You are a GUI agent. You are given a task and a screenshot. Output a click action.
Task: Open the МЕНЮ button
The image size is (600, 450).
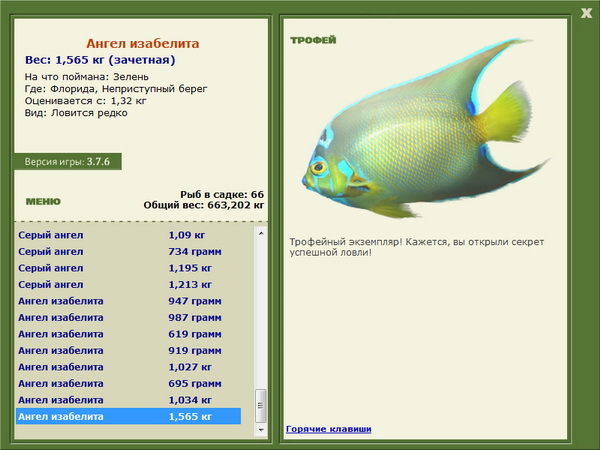tap(43, 202)
